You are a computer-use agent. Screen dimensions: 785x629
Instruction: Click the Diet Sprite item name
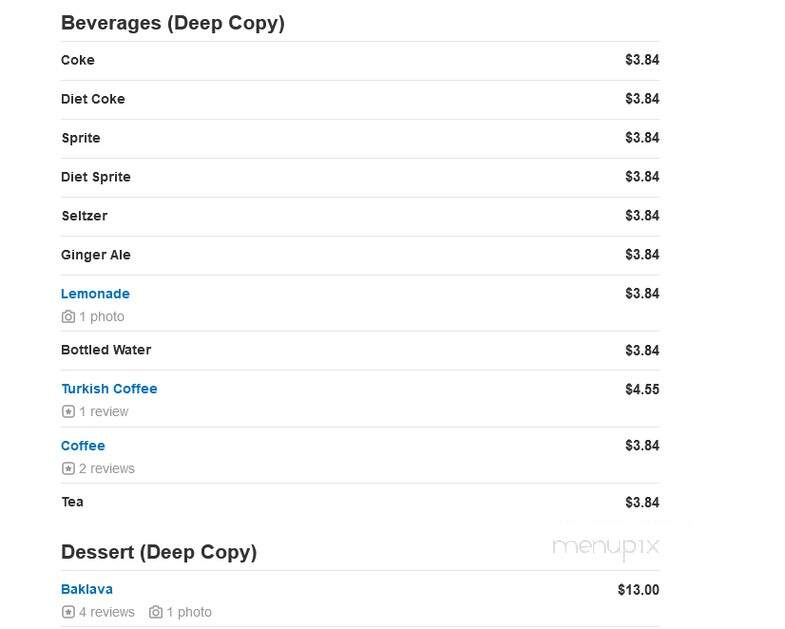click(96, 177)
